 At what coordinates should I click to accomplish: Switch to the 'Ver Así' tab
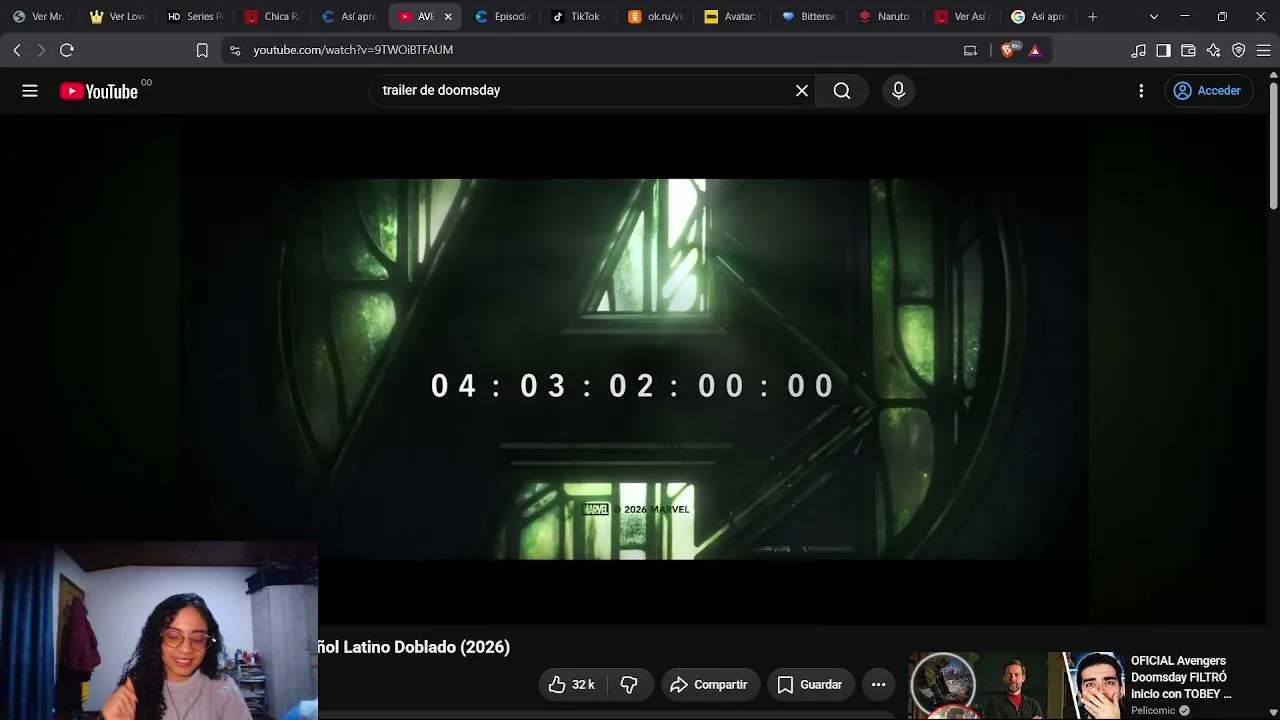tap(964, 17)
